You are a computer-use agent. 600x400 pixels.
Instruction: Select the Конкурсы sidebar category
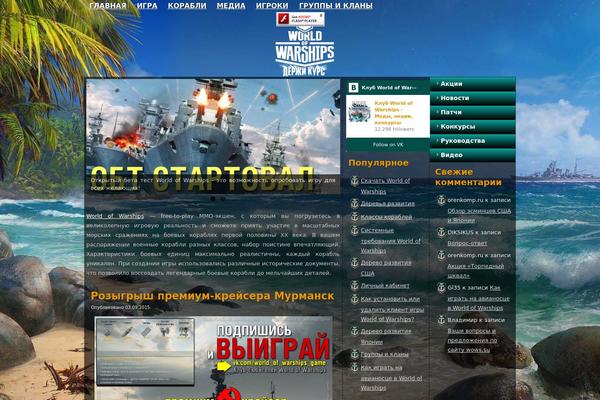[x=473, y=126]
